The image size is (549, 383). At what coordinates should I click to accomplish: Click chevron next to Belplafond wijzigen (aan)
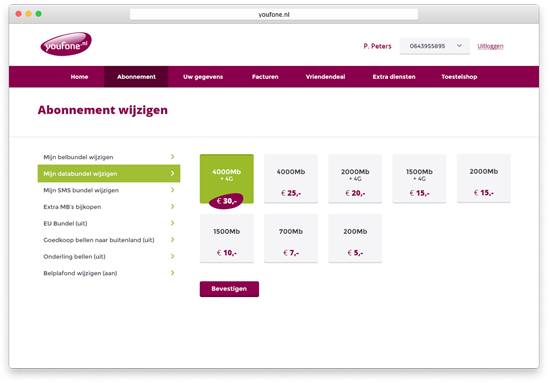pos(172,272)
